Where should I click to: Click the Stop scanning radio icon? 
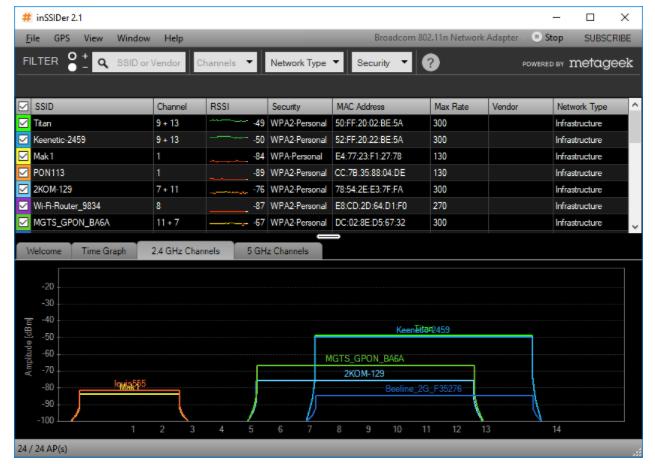(536, 37)
